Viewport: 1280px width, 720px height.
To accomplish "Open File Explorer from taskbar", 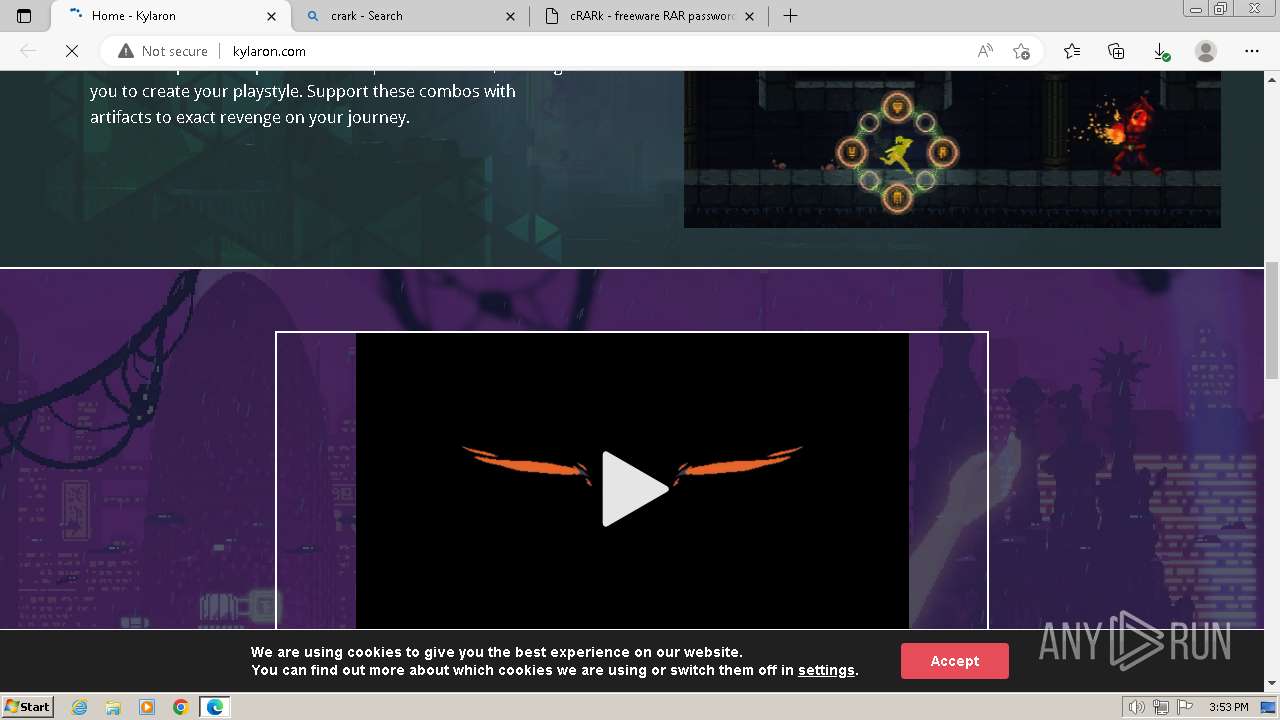I will click(x=113, y=707).
